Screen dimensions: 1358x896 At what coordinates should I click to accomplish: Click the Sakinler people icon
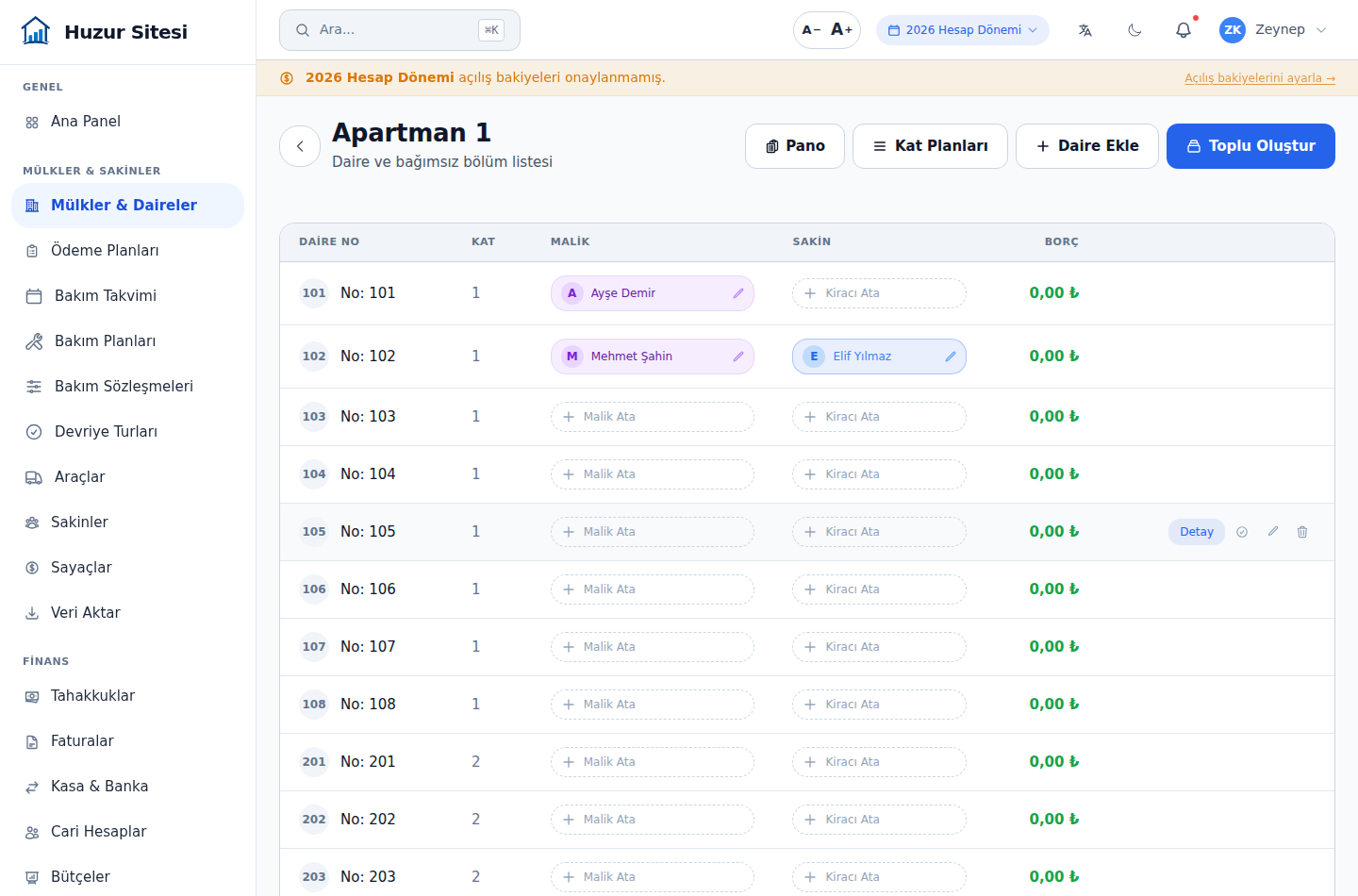click(32, 523)
